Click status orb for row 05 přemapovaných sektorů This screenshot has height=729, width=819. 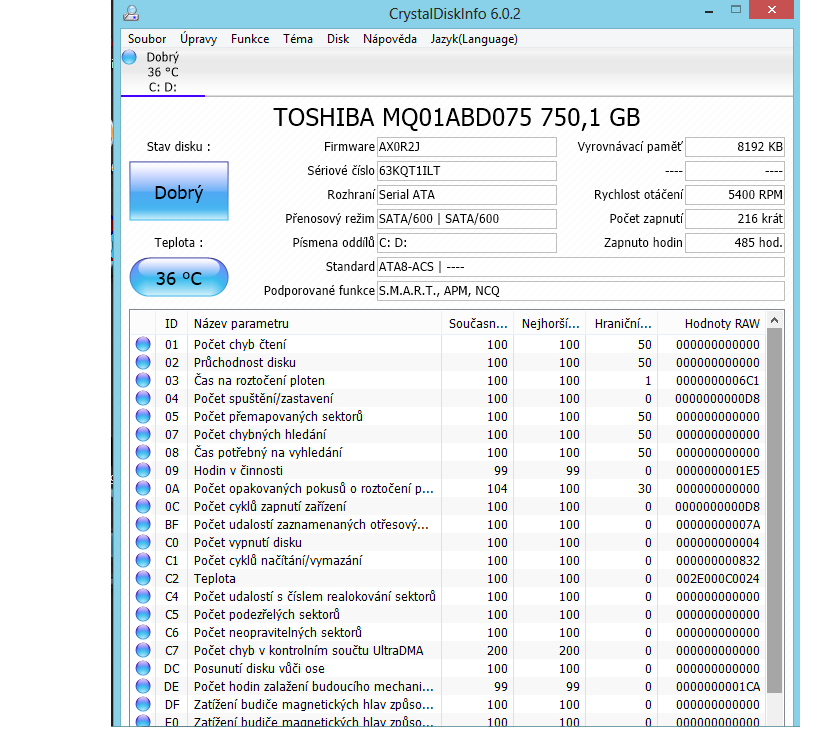(143, 416)
